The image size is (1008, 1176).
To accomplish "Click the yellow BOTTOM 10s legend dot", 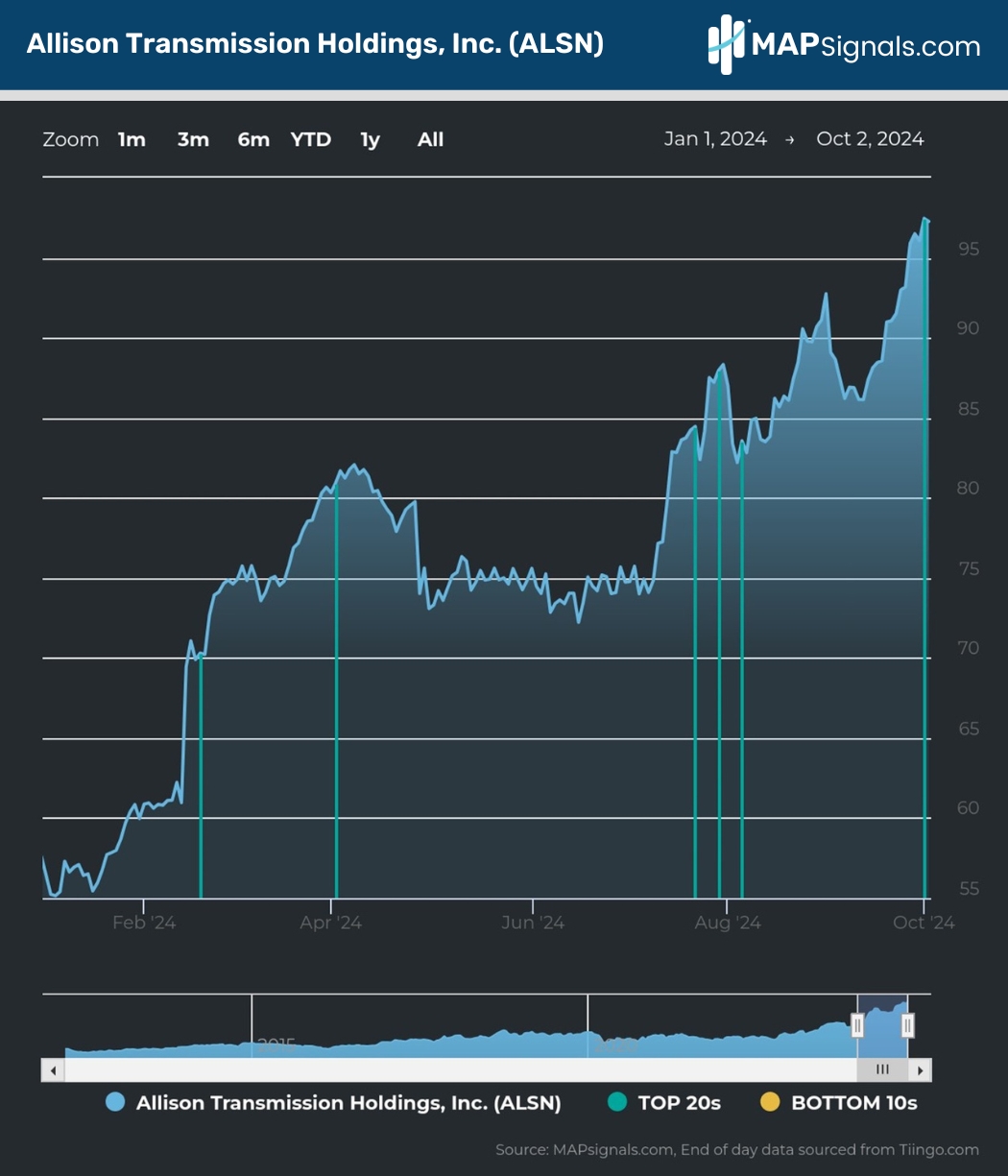I will [770, 1103].
